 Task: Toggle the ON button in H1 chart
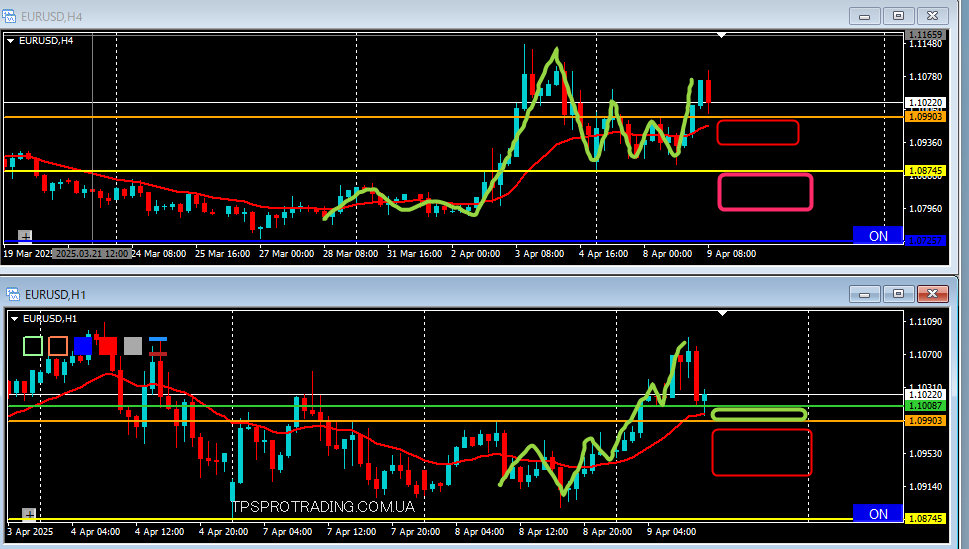pos(878,514)
